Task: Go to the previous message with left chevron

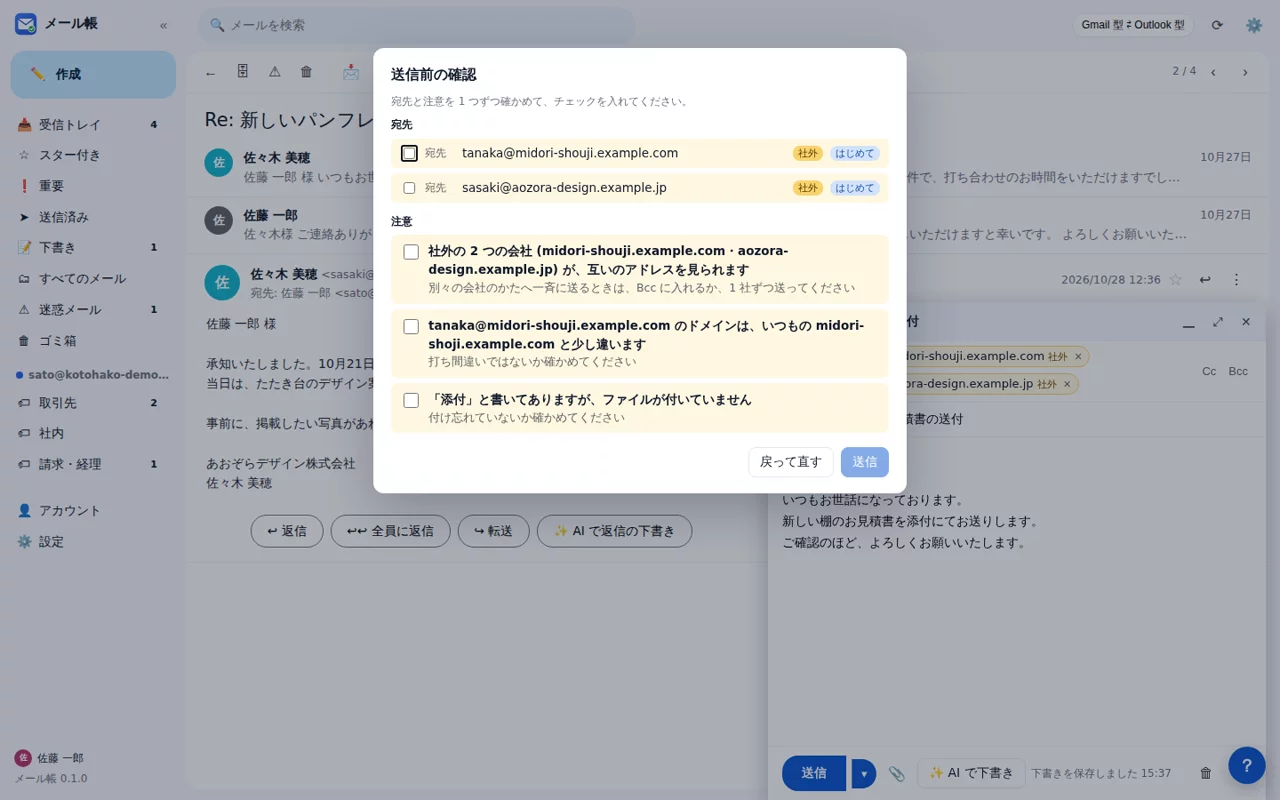Action: [x=1213, y=72]
